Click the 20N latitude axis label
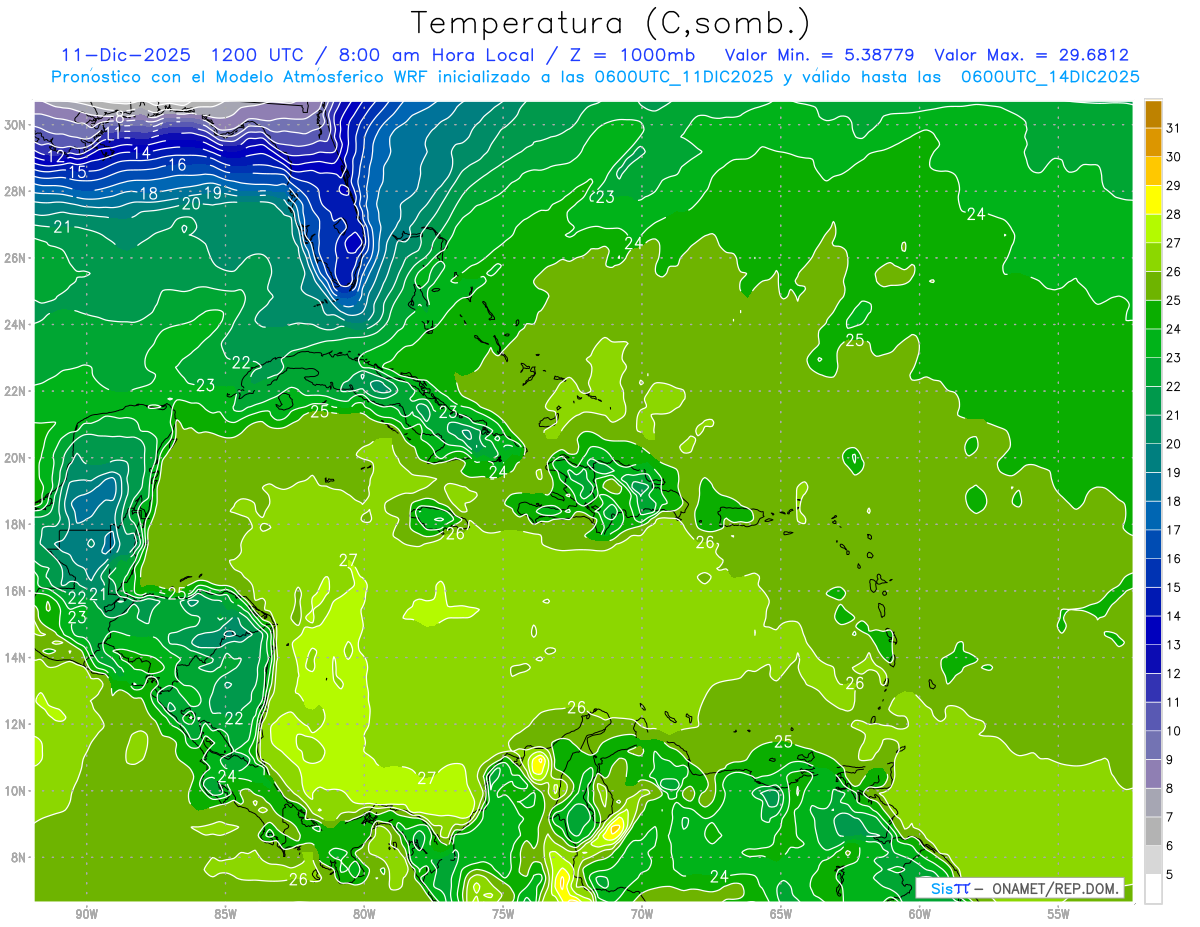1200x927 pixels. (16, 457)
